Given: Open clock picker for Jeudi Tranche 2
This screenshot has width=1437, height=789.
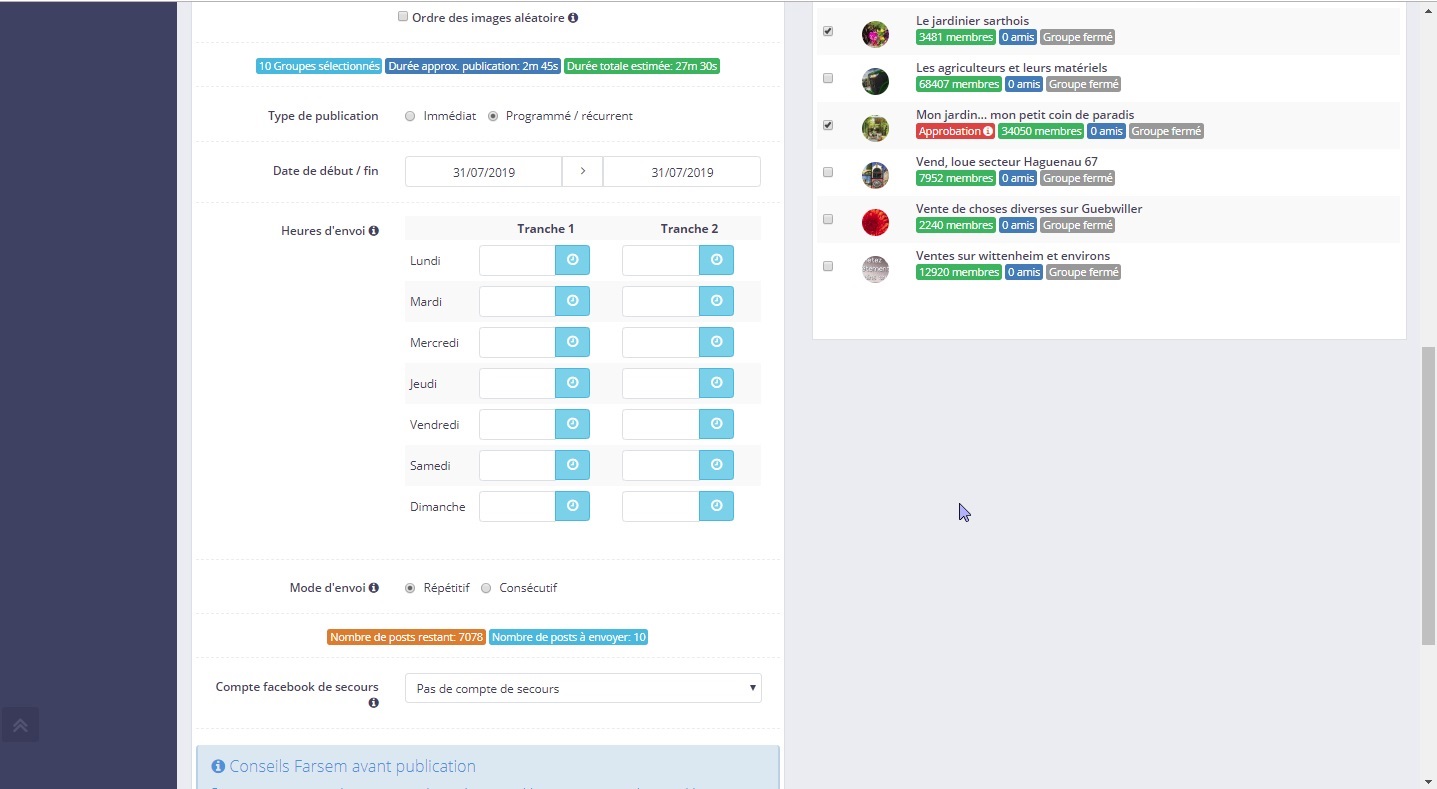Looking at the screenshot, I should (716, 383).
